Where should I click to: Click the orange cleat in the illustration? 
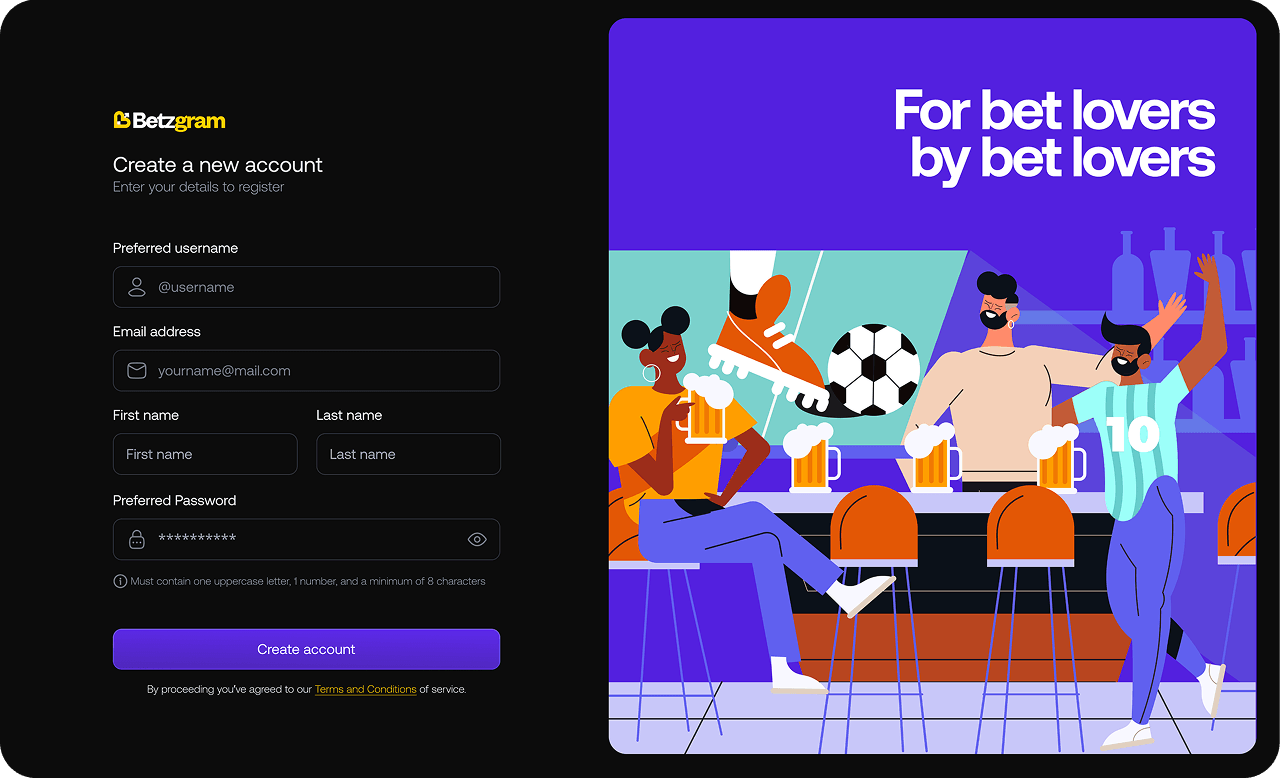coord(768,345)
